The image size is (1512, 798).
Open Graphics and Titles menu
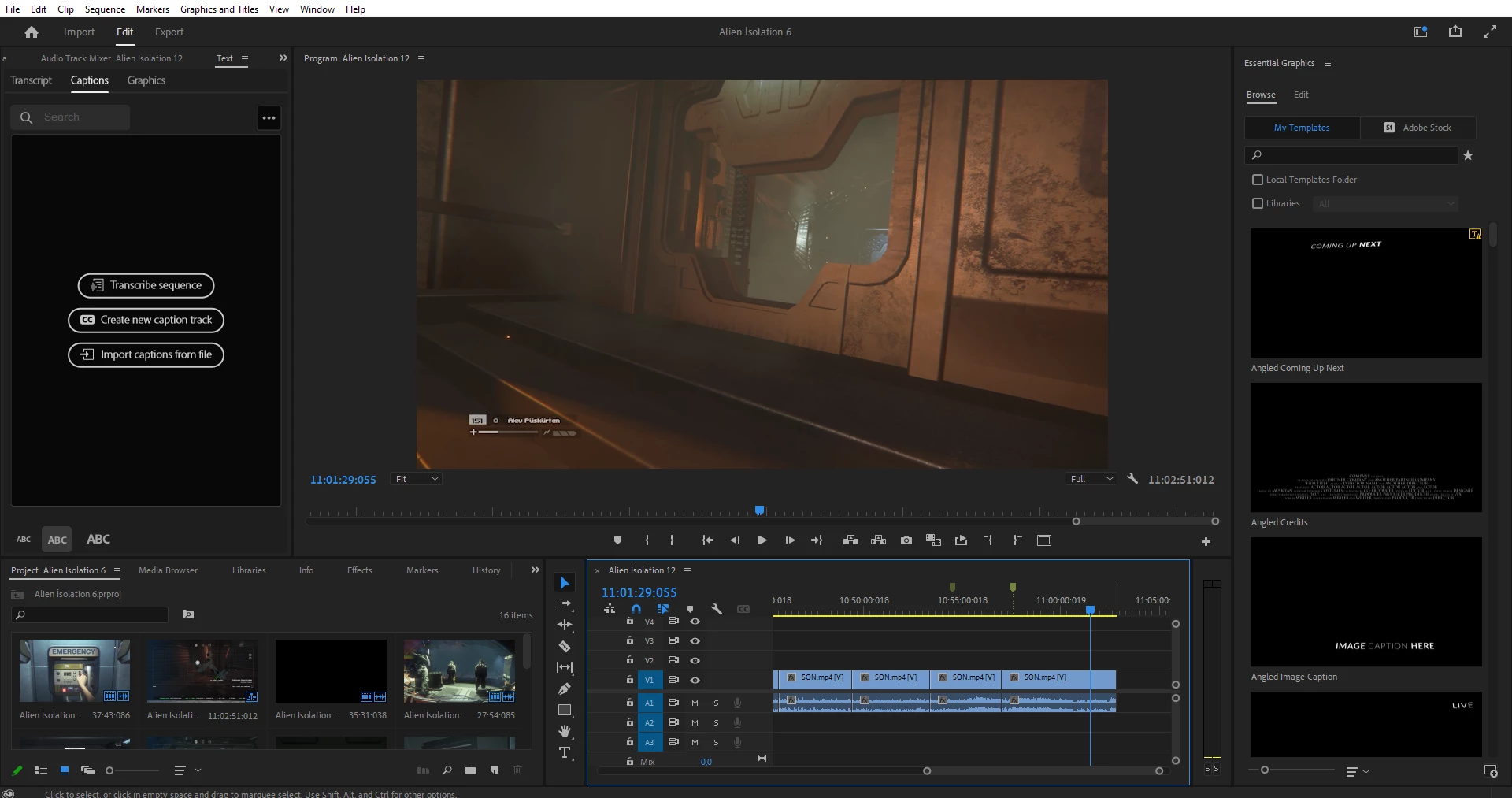click(219, 9)
